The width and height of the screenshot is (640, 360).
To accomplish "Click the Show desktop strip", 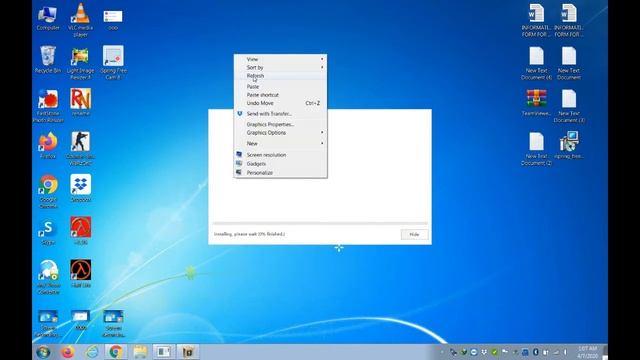I will point(605,352).
